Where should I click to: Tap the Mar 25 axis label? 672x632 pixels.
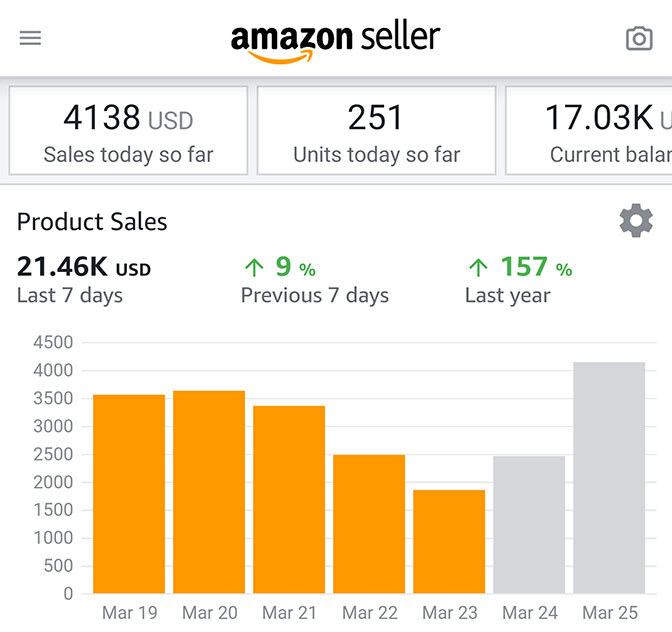coord(609,612)
